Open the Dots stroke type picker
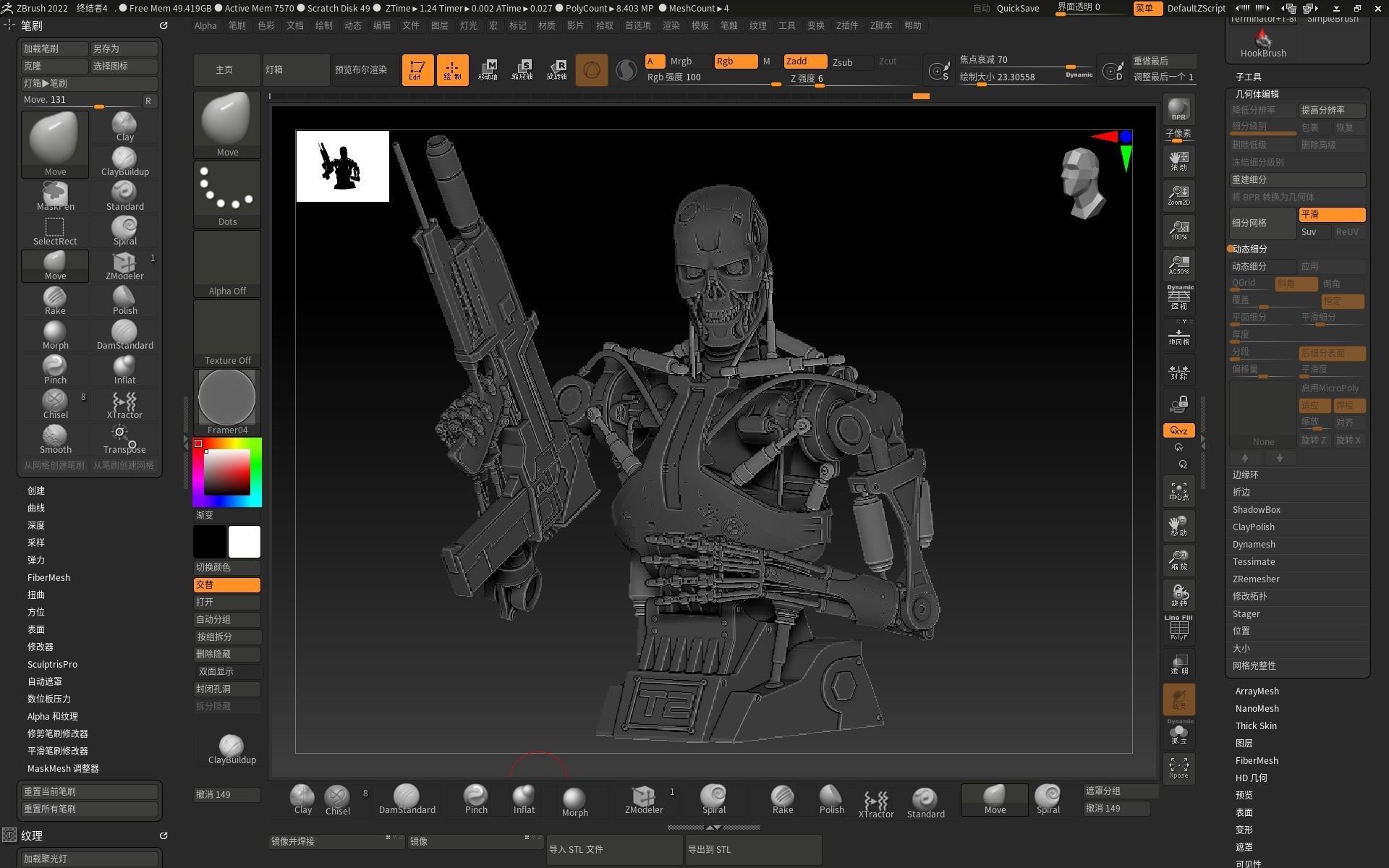 click(x=227, y=194)
